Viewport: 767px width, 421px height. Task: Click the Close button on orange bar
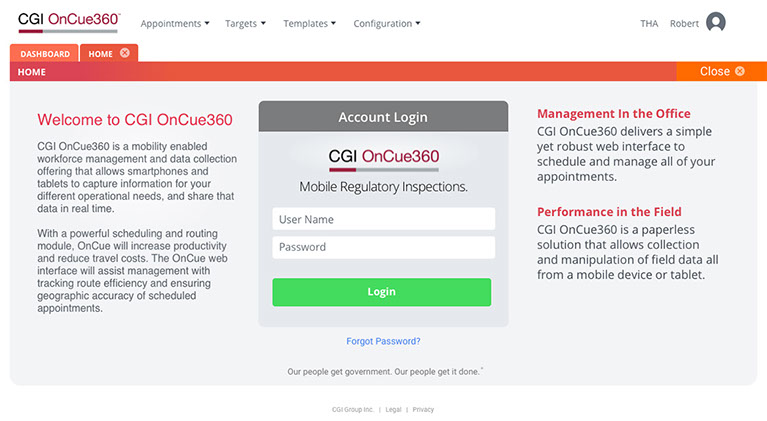[722, 71]
